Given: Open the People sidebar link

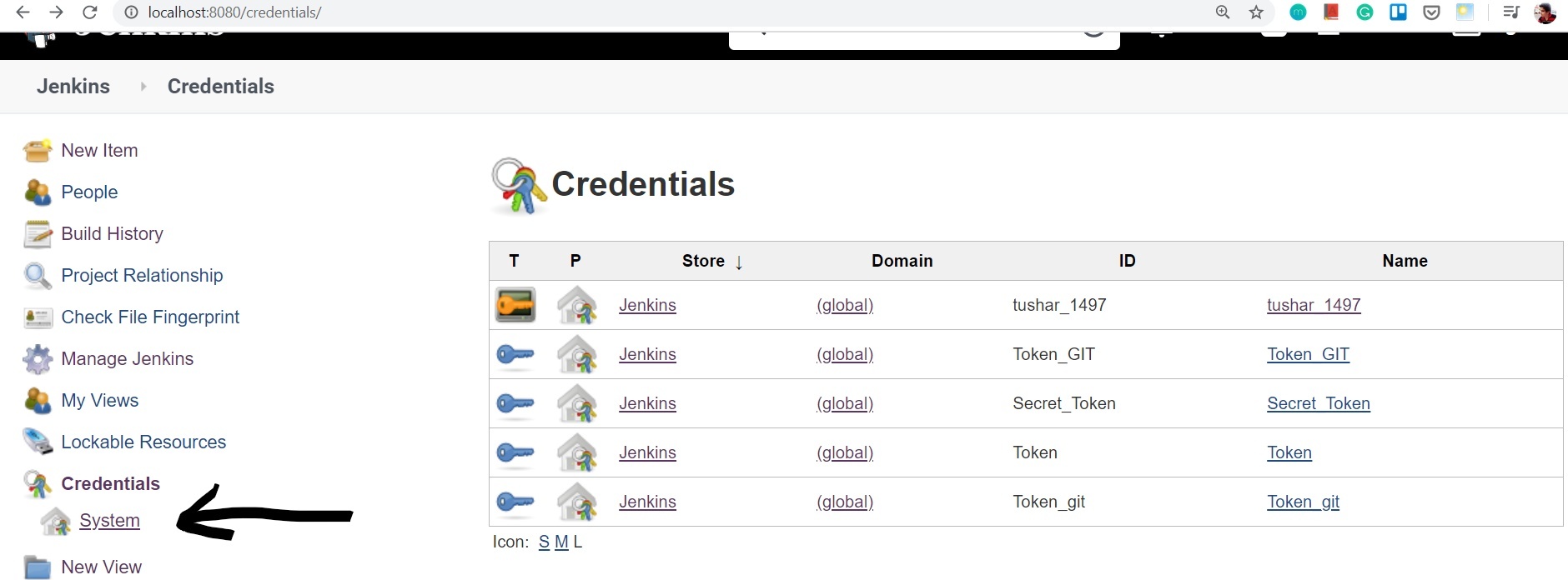Looking at the screenshot, I should pyautogui.click(x=89, y=192).
